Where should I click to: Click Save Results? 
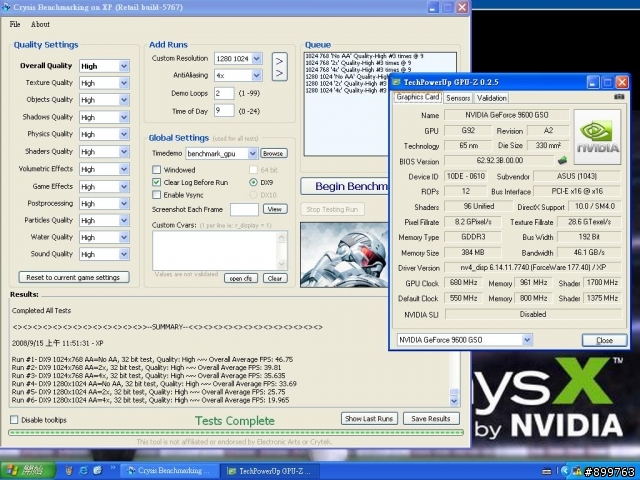click(431, 418)
